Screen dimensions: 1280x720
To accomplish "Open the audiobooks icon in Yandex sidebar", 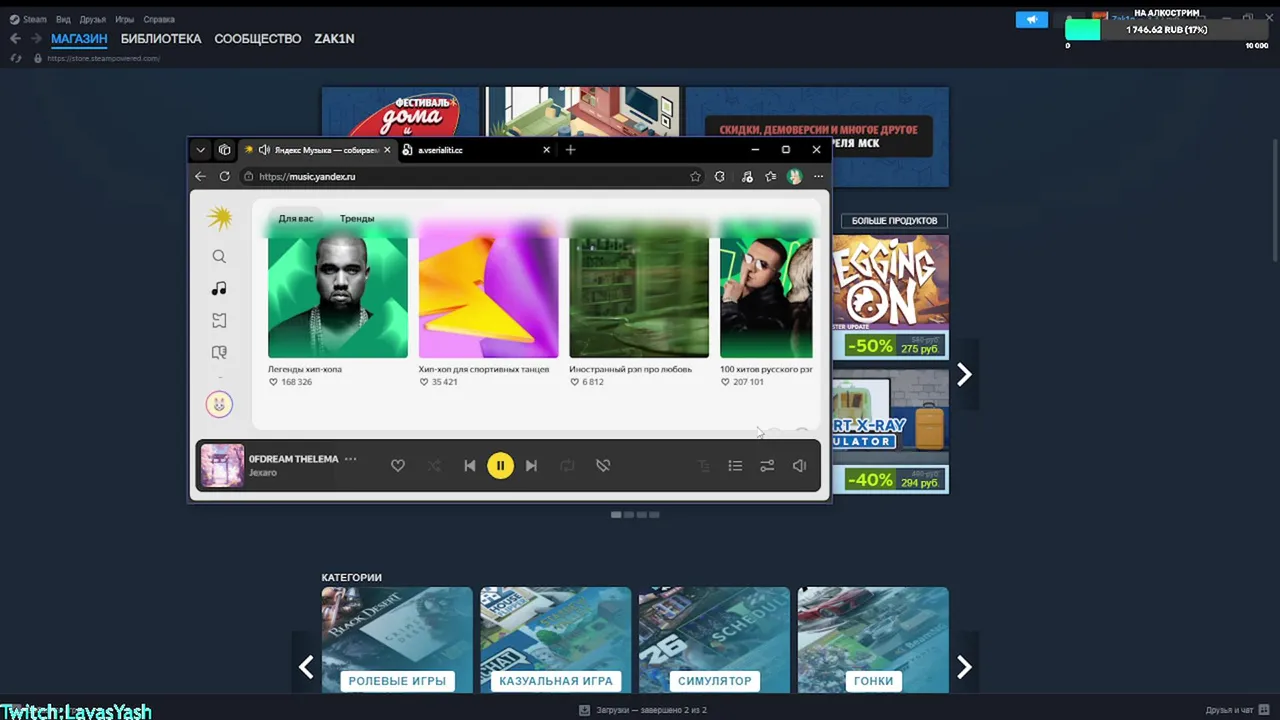I will 219,353.
